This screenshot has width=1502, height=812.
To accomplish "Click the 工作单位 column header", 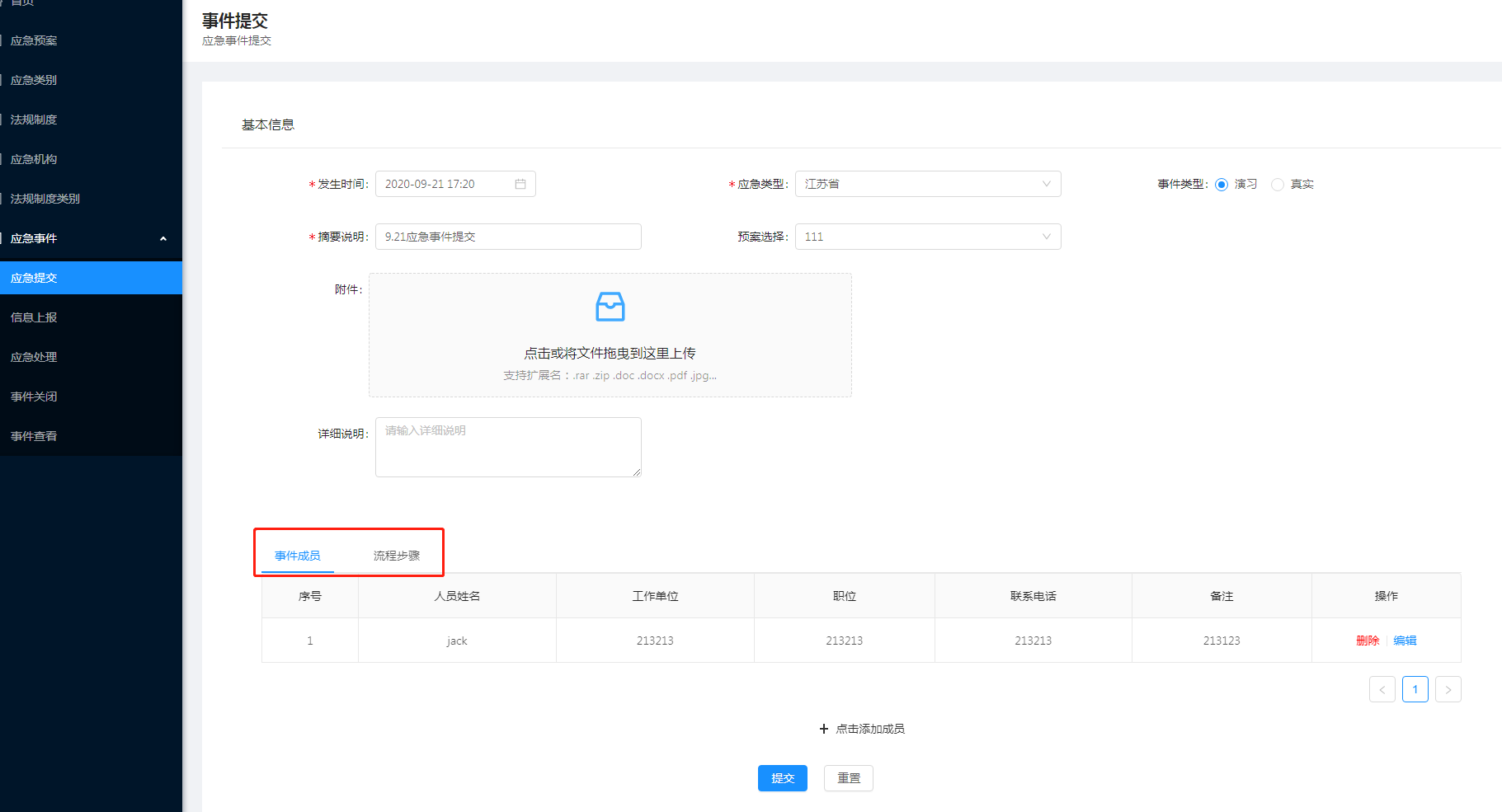I will pos(655,596).
